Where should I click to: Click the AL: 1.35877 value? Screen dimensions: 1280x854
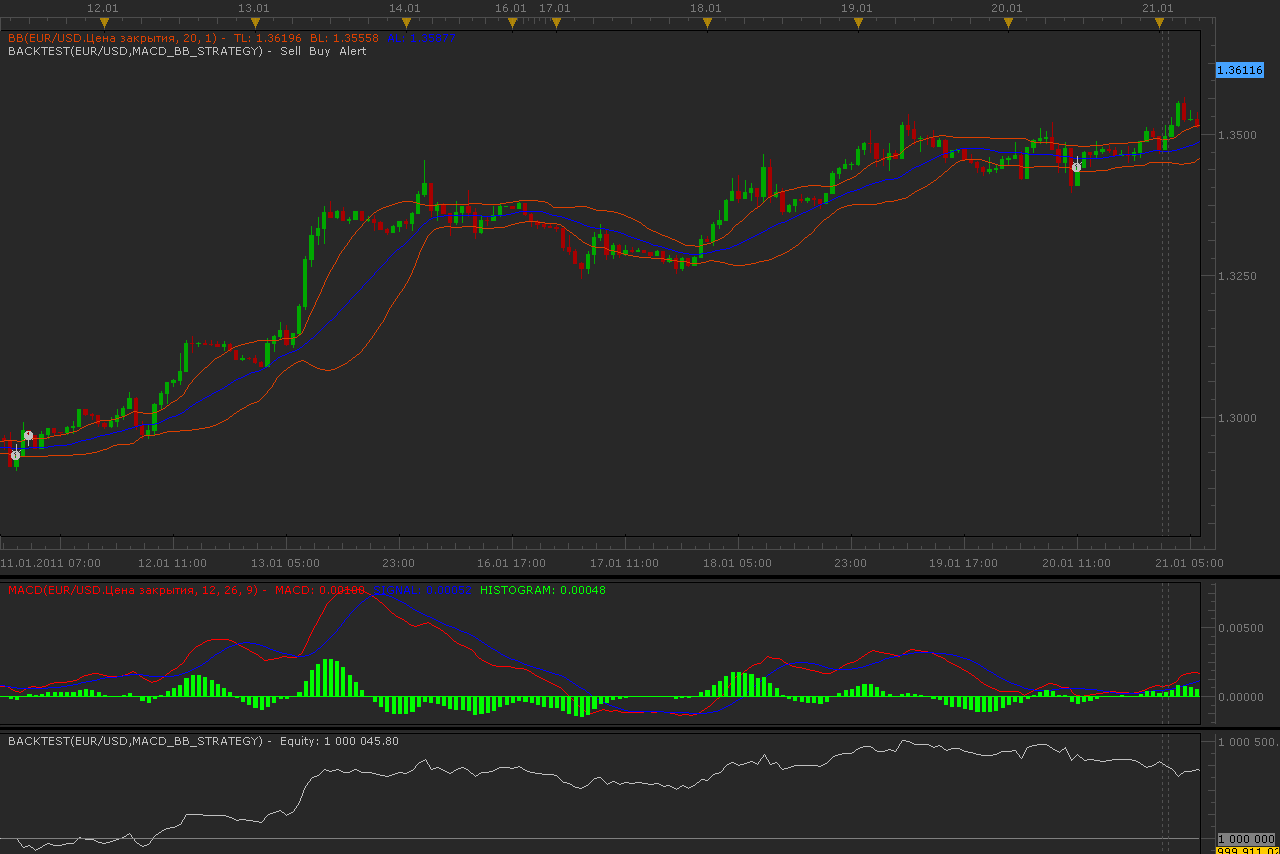coord(421,38)
